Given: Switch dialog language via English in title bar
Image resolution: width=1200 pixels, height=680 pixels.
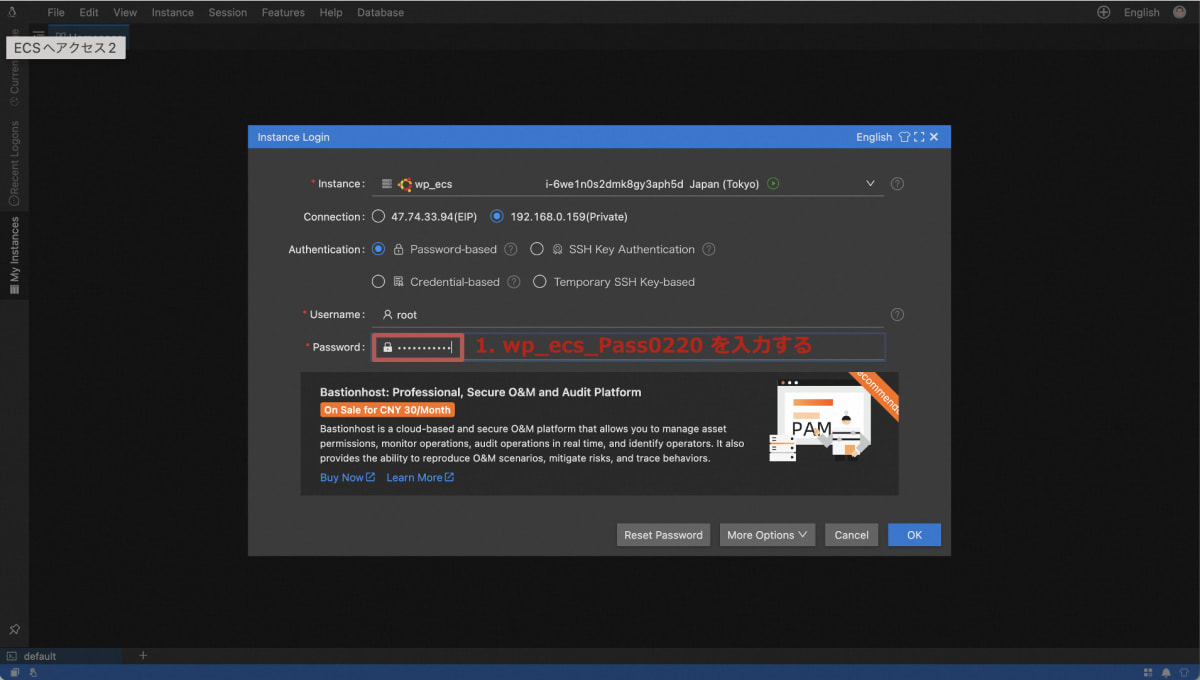Looking at the screenshot, I should 874,137.
